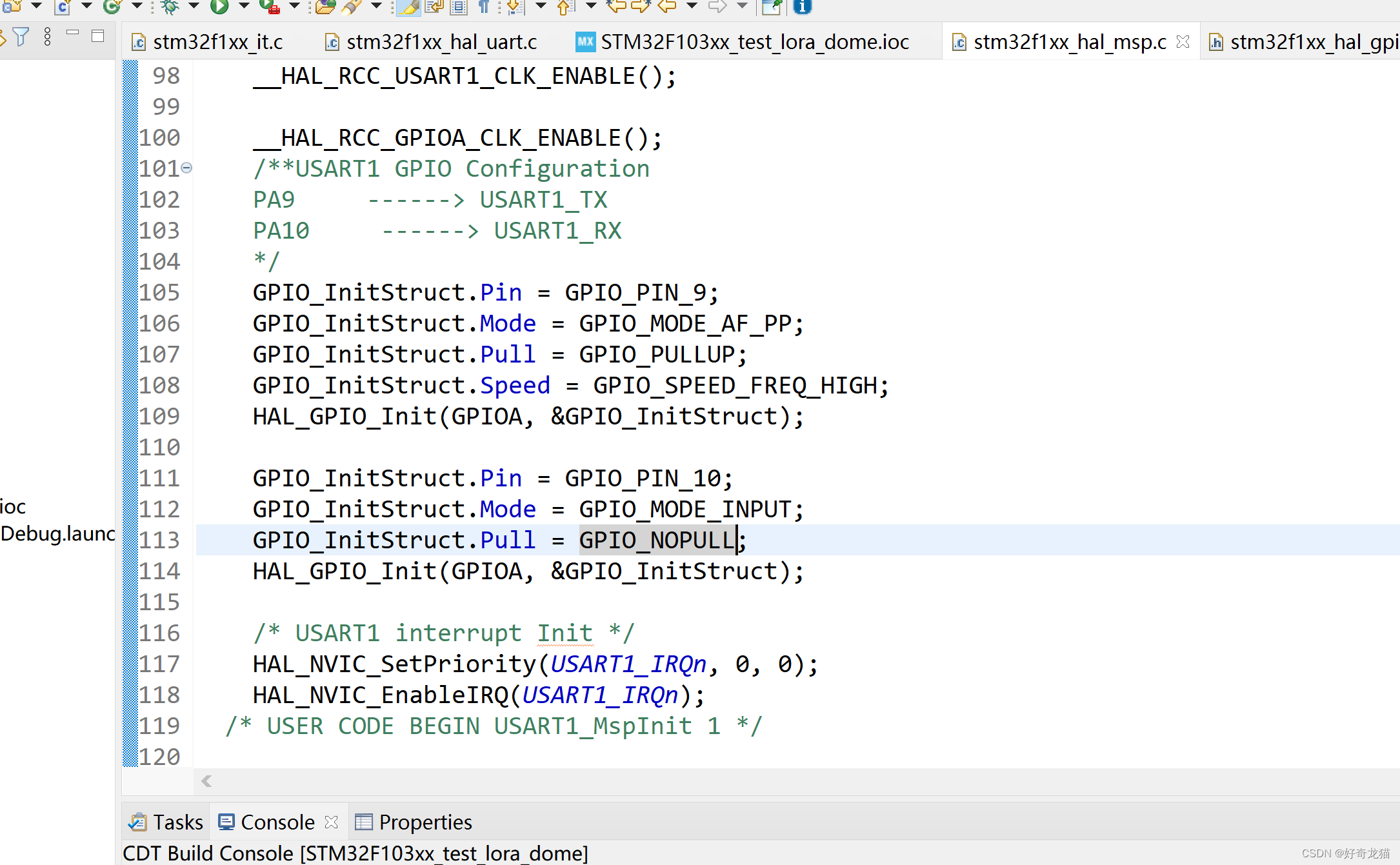
Task: Click the show whitespace characters pilcrow icon
Action: 484,6
